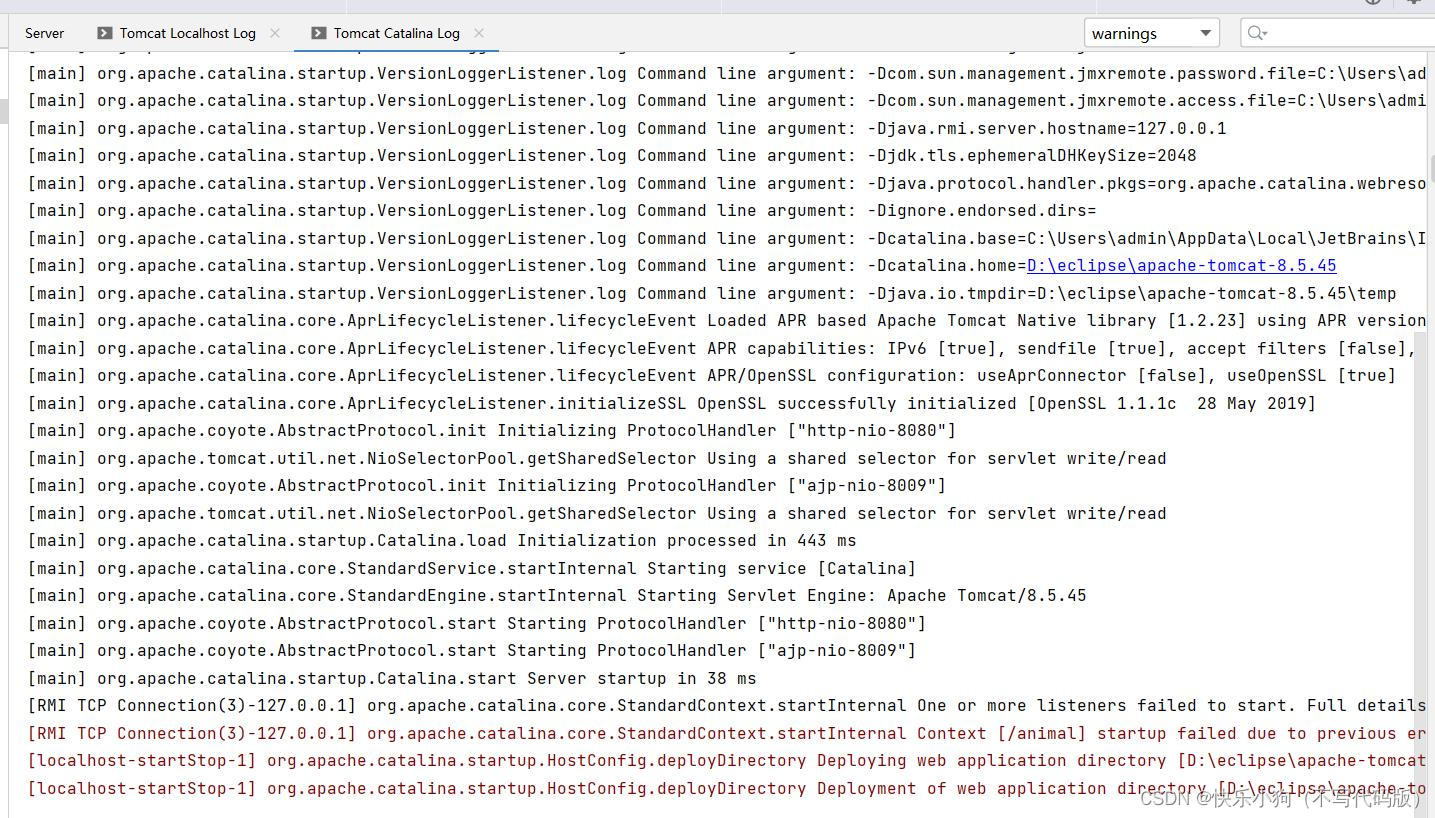The width and height of the screenshot is (1435, 818).
Task: Click the help question-mark icon top right
Action: (1371, 3)
